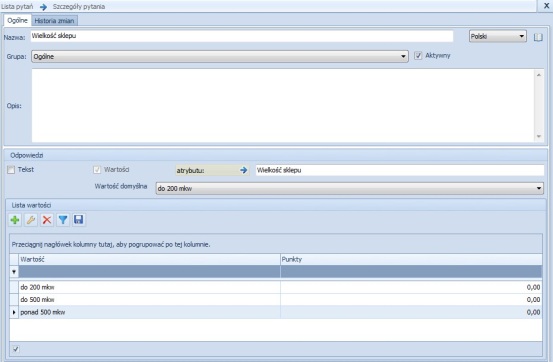Click Punkty value for 'ponad 500 mkw'
This screenshot has height=362, width=553.
(411, 312)
